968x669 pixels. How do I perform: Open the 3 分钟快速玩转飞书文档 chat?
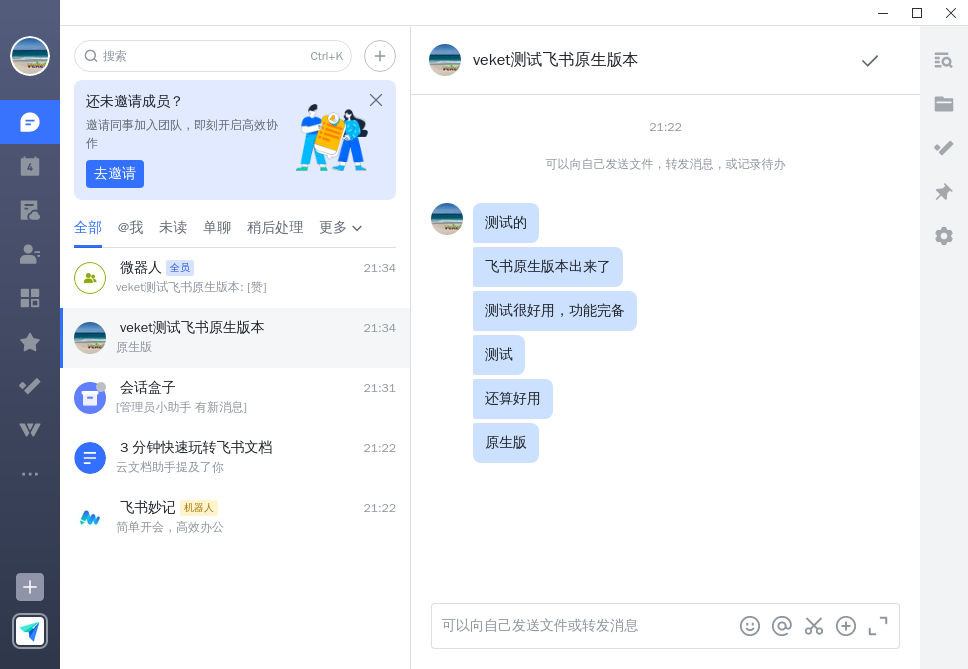click(235, 457)
